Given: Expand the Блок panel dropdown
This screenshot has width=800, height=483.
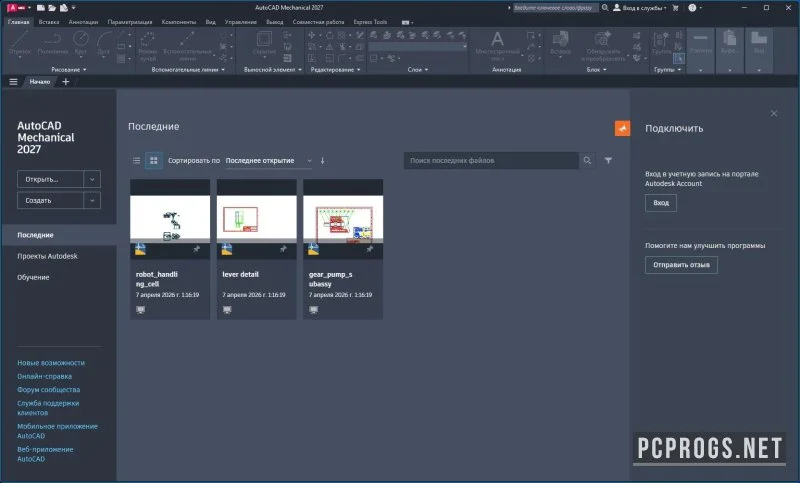Looking at the screenshot, I should (x=605, y=69).
